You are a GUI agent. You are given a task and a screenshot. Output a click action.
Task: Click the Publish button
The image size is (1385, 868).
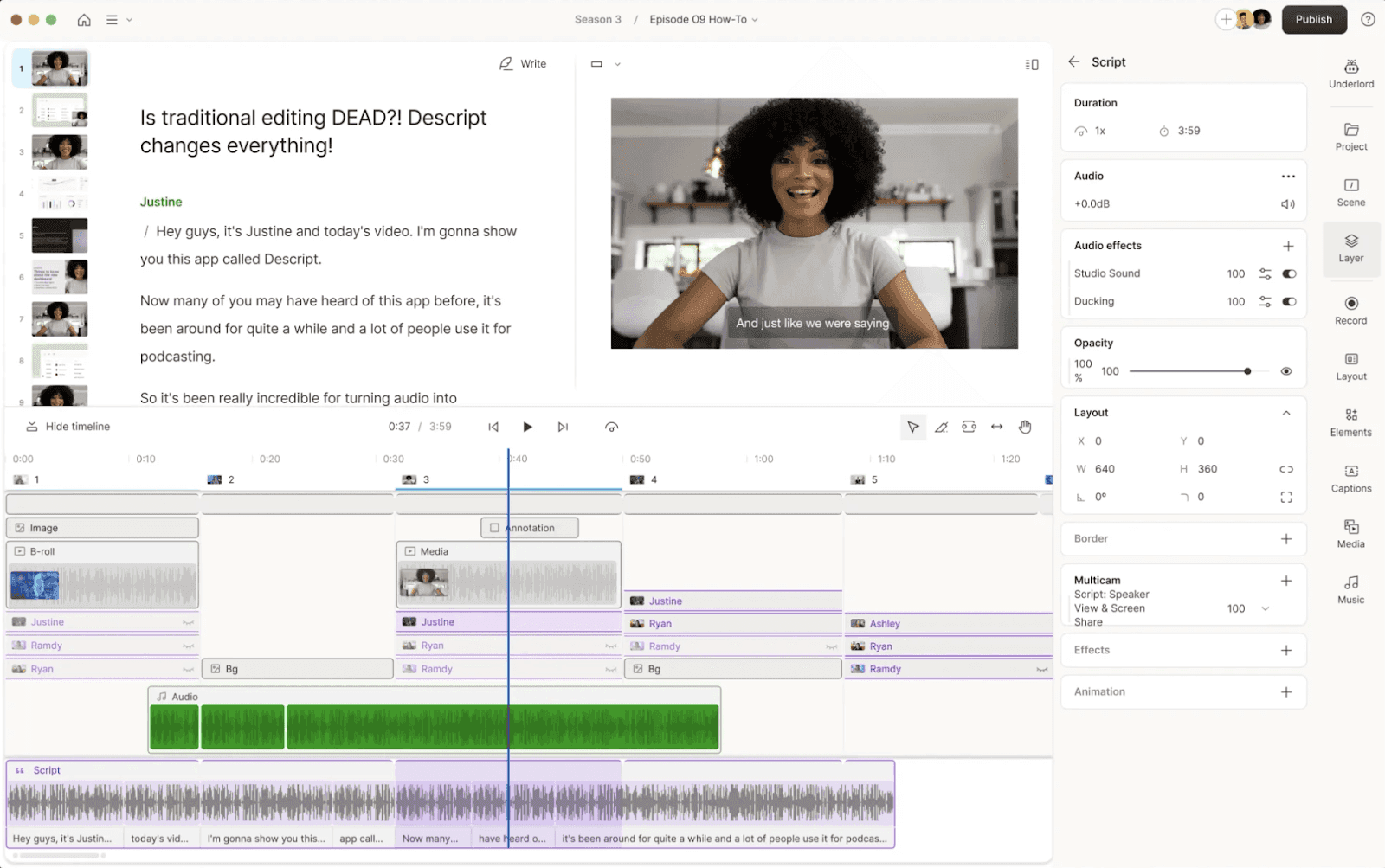point(1313,20)
